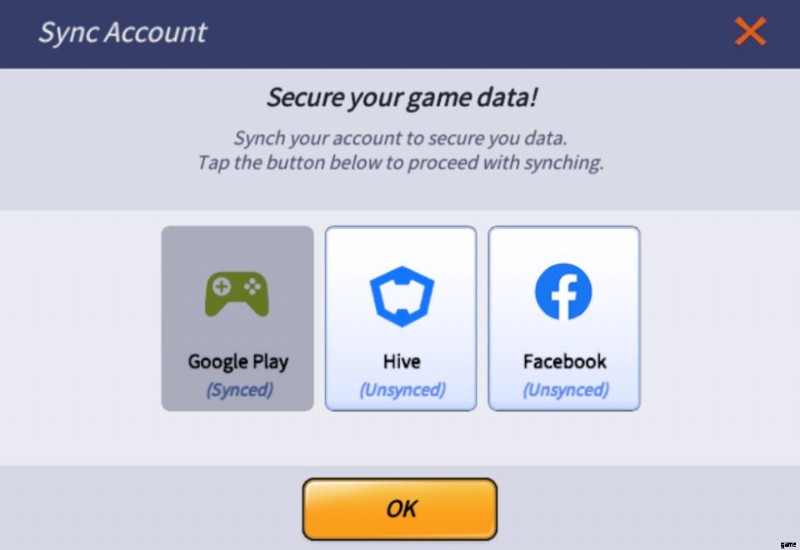
Task: Click the 'Synch your account' instruction line
Action: [x=400, y=138]
